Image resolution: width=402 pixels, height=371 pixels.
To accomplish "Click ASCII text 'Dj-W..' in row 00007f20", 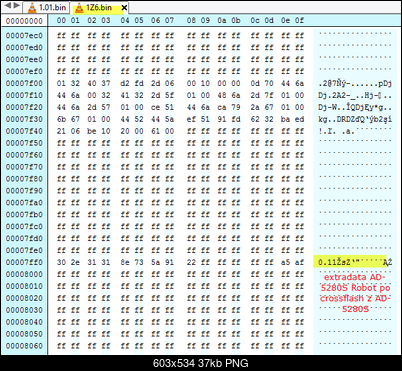I will pos(332,107).
